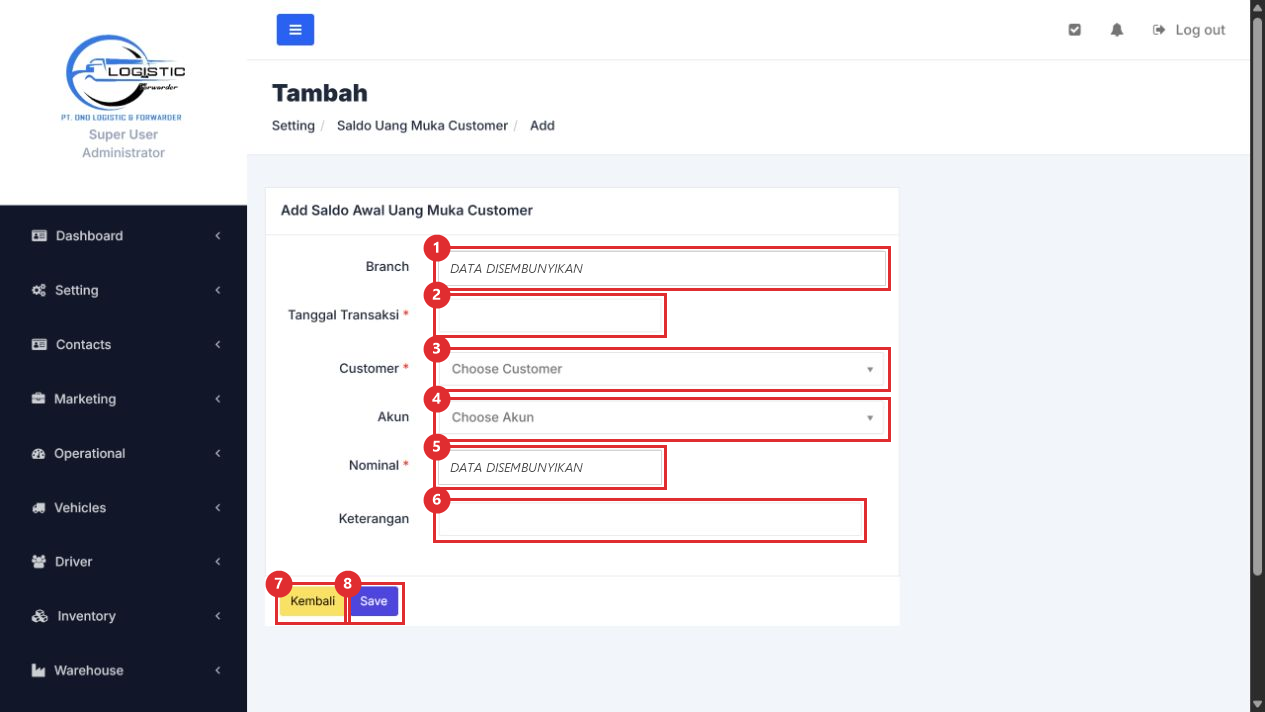Click the Keterangan text field
Image resolution: width=1265 pixels, height=712 pixels.
tap(650, 519)
